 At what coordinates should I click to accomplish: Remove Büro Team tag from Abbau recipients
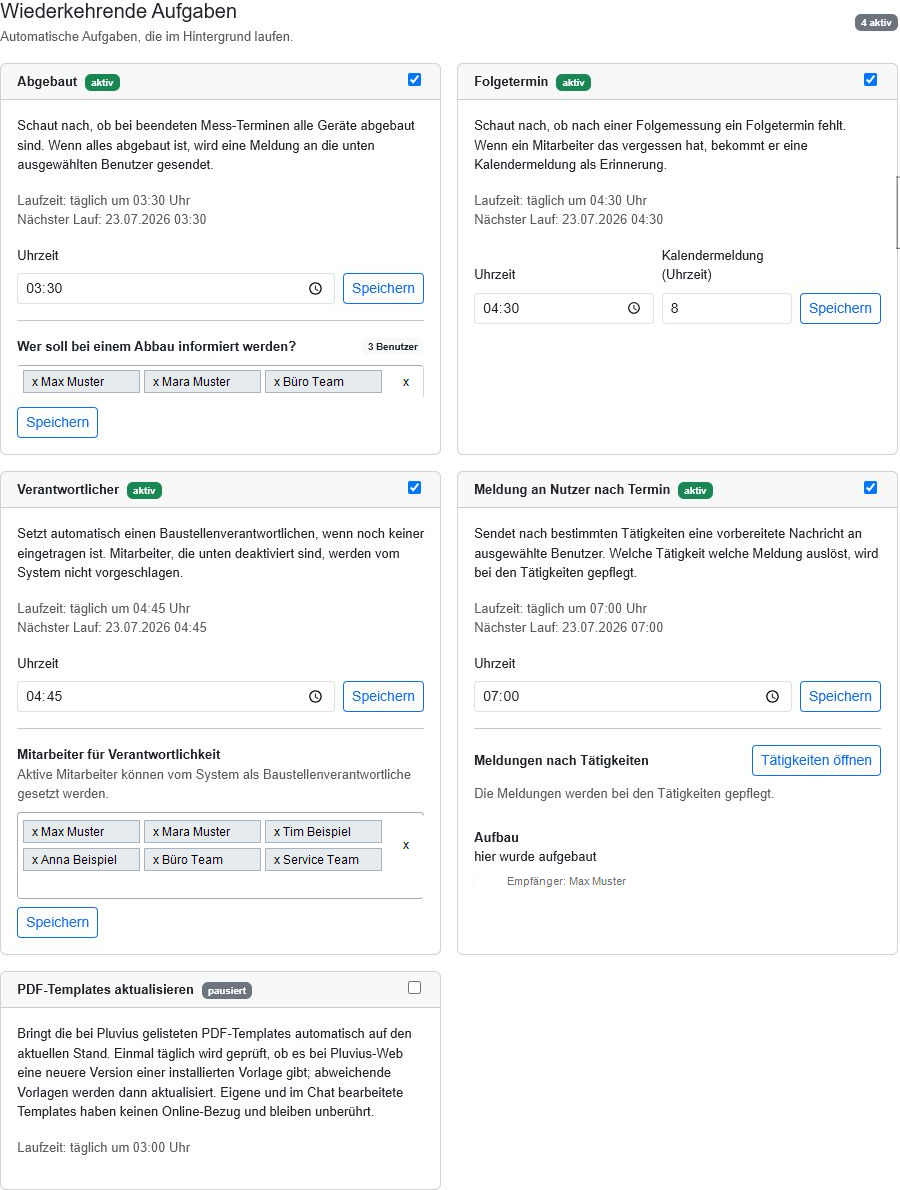[277, 382]
